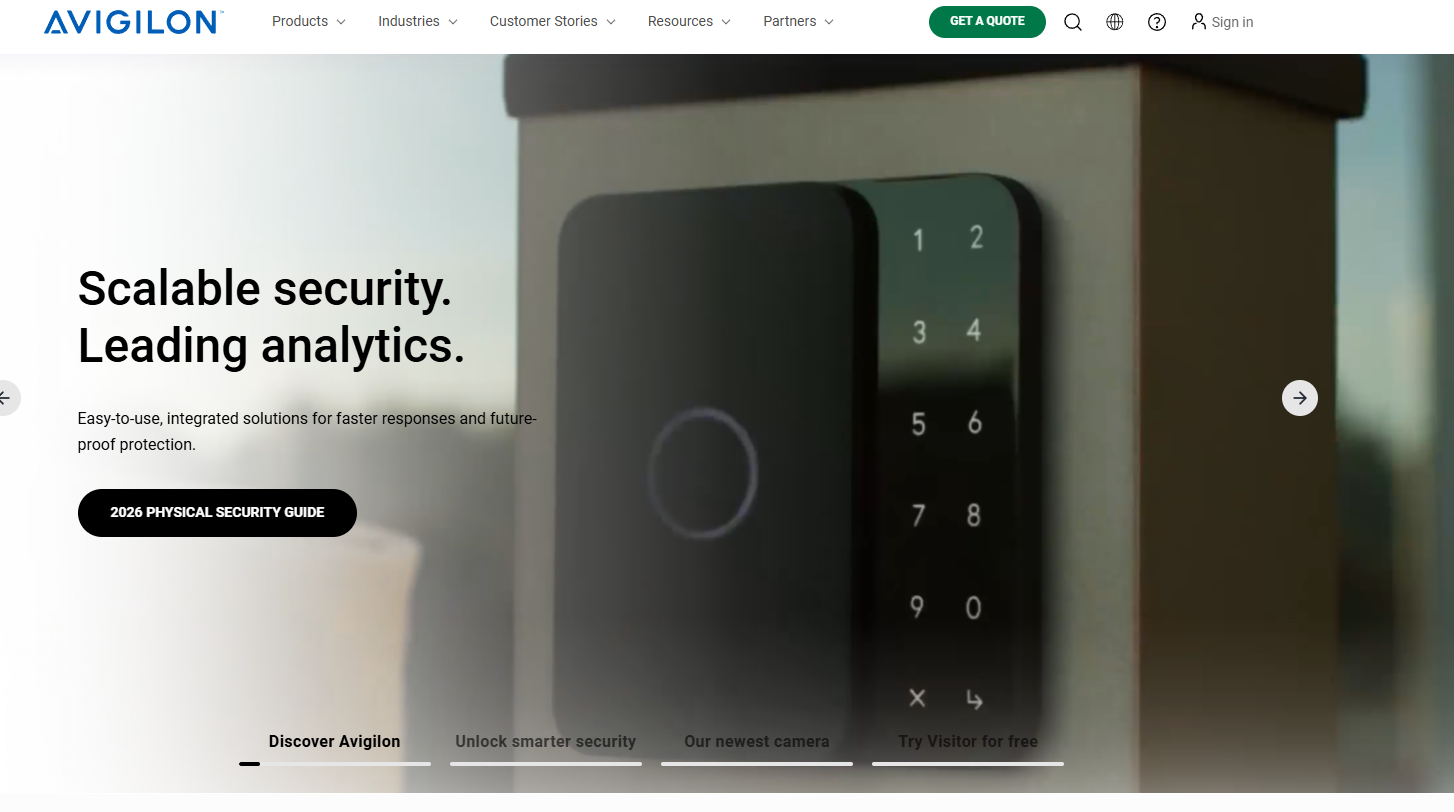Click the Sign in text link

pyautogui.click(x=1232, y=22)
